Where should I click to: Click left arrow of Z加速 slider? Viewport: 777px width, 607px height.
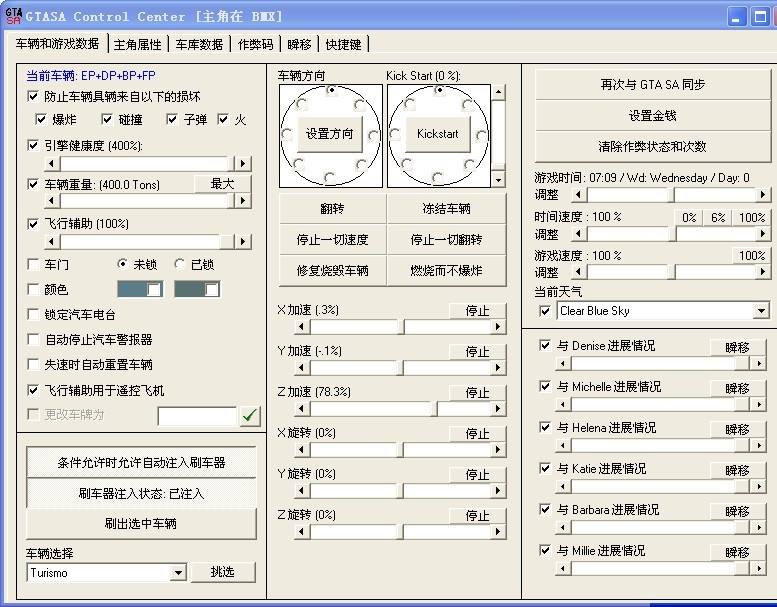[302, 408]
